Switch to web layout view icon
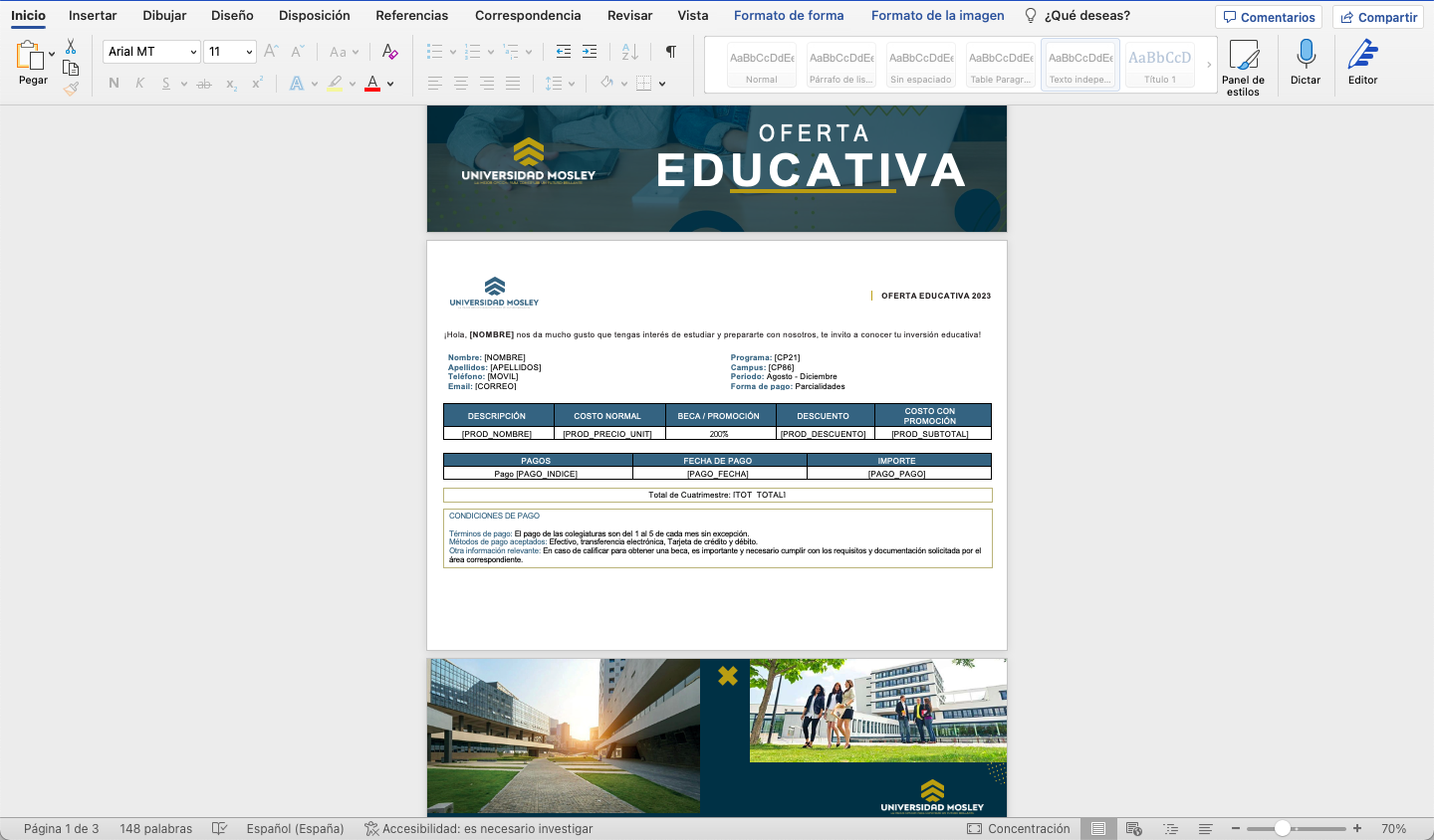Screen dimensions: 1434x840 pyautogui.click(x=1133, y=828)
